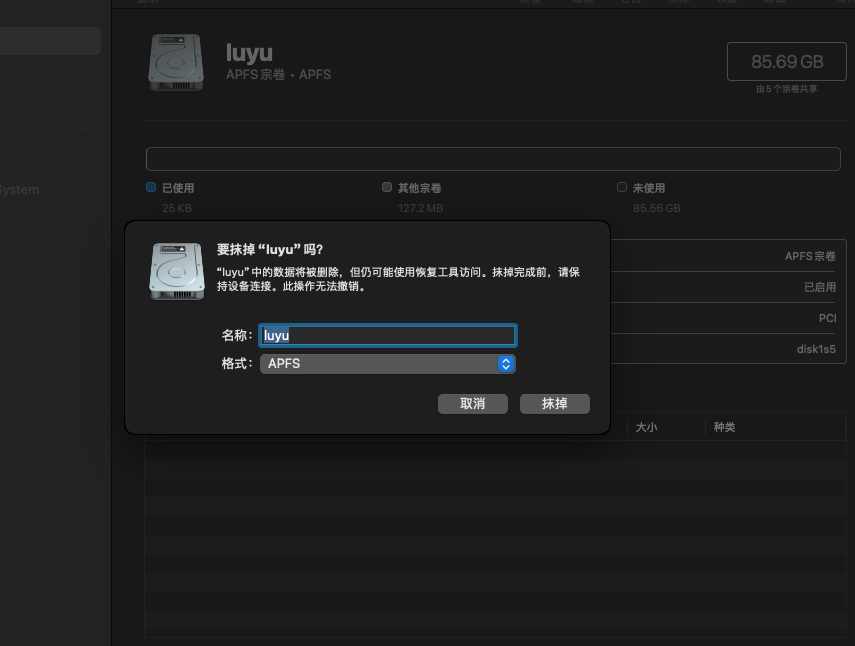Click the storage usage bar
Screen dimensions: 855x646
tap(493, 159)
